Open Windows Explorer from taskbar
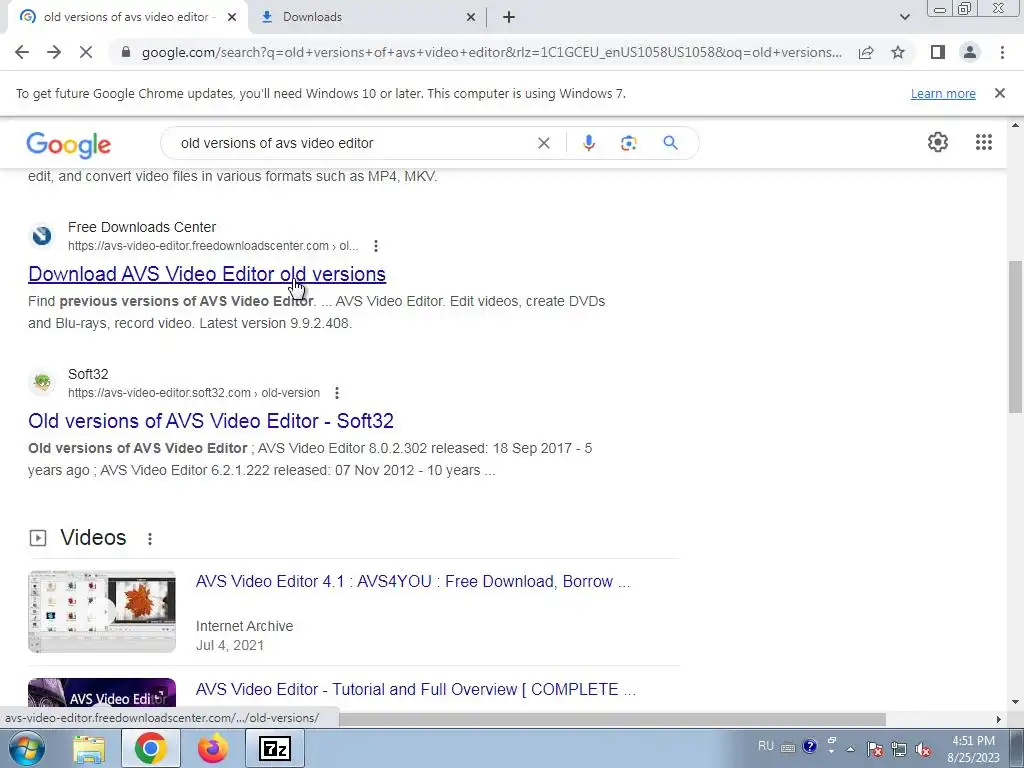The width and height of the screenshot is (1024, 768). pyautogui.click(x=89, y=748)
